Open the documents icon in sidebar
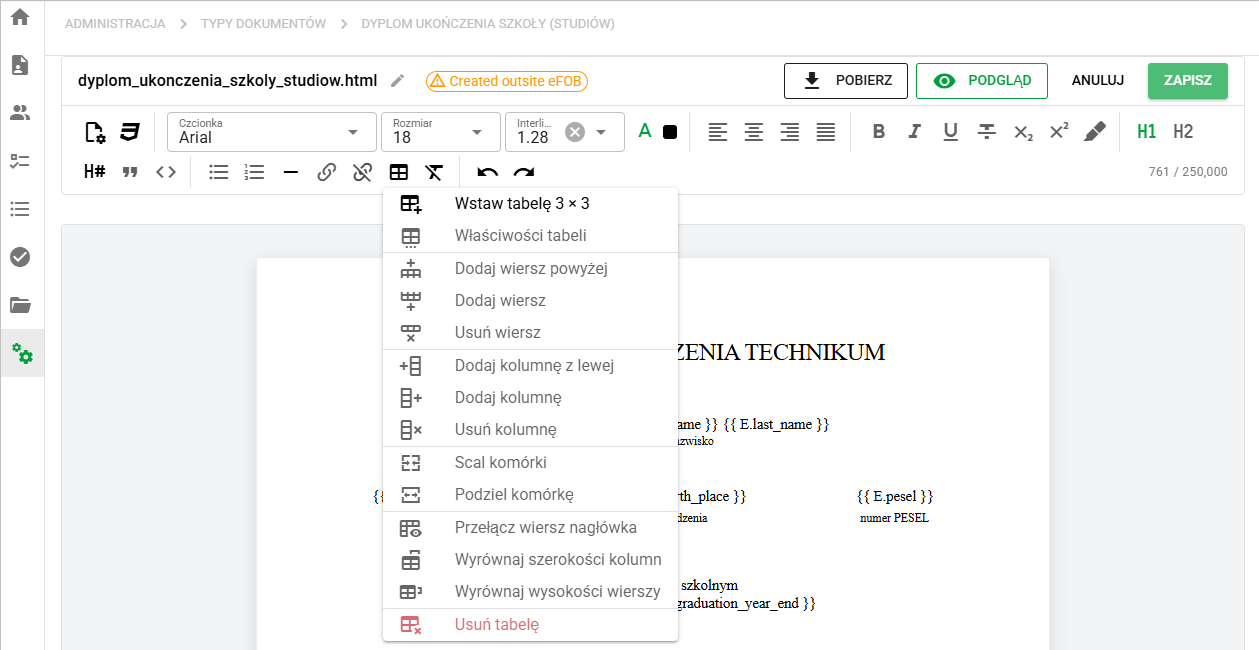 (x=20, y=65)
